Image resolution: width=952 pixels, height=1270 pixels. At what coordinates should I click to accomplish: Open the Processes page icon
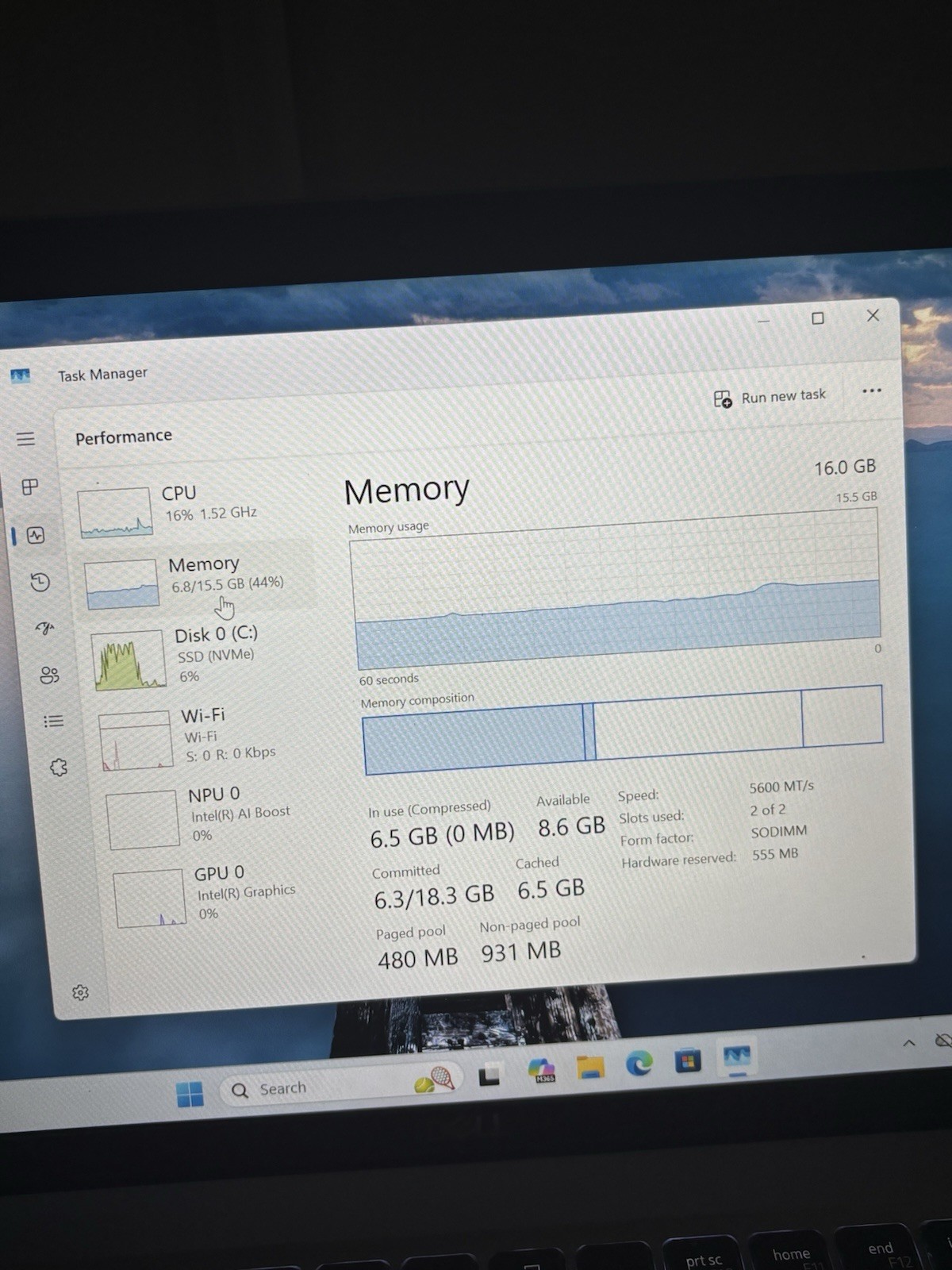(30, 487)
